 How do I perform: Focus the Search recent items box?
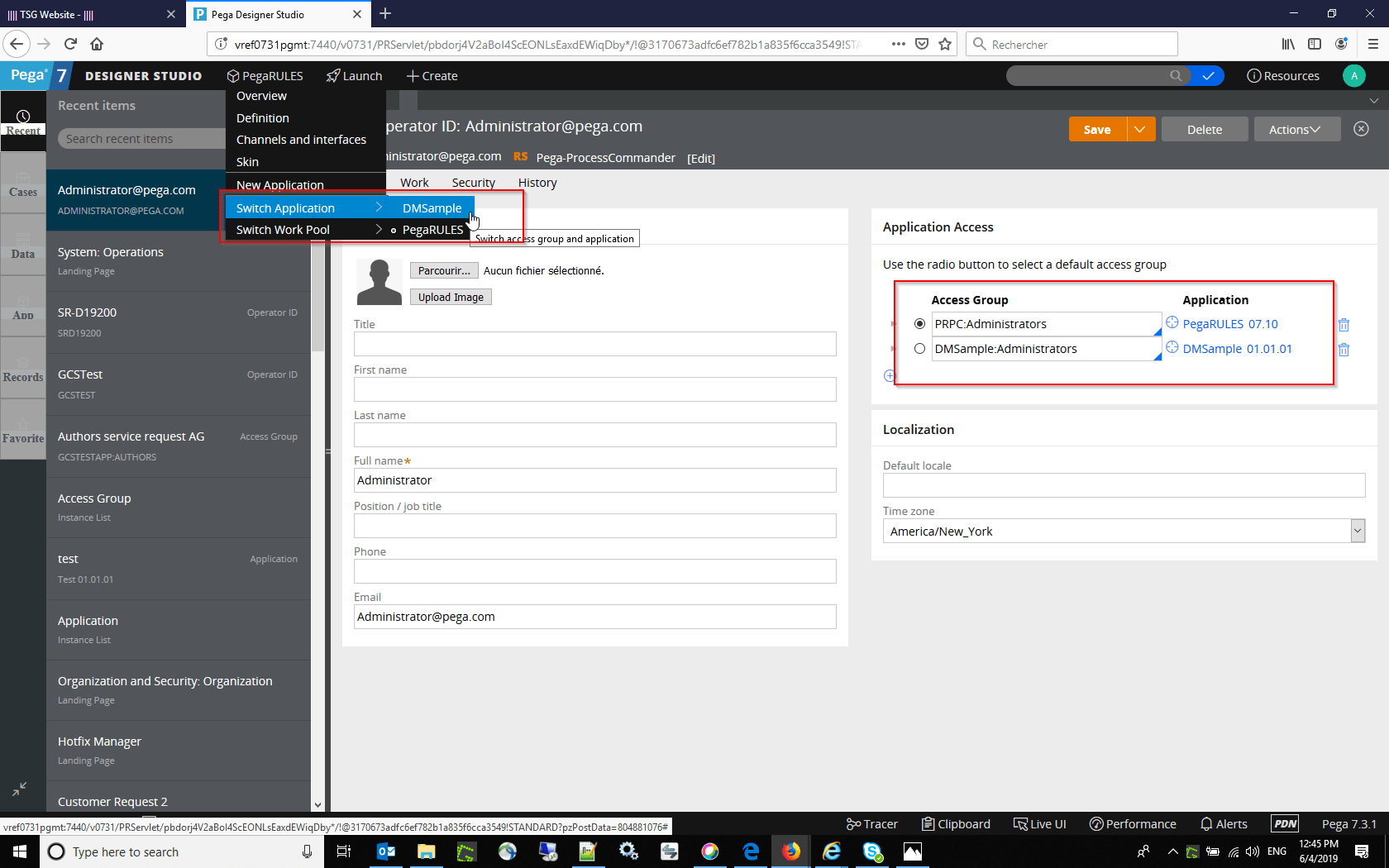click(x=141, y=139)
